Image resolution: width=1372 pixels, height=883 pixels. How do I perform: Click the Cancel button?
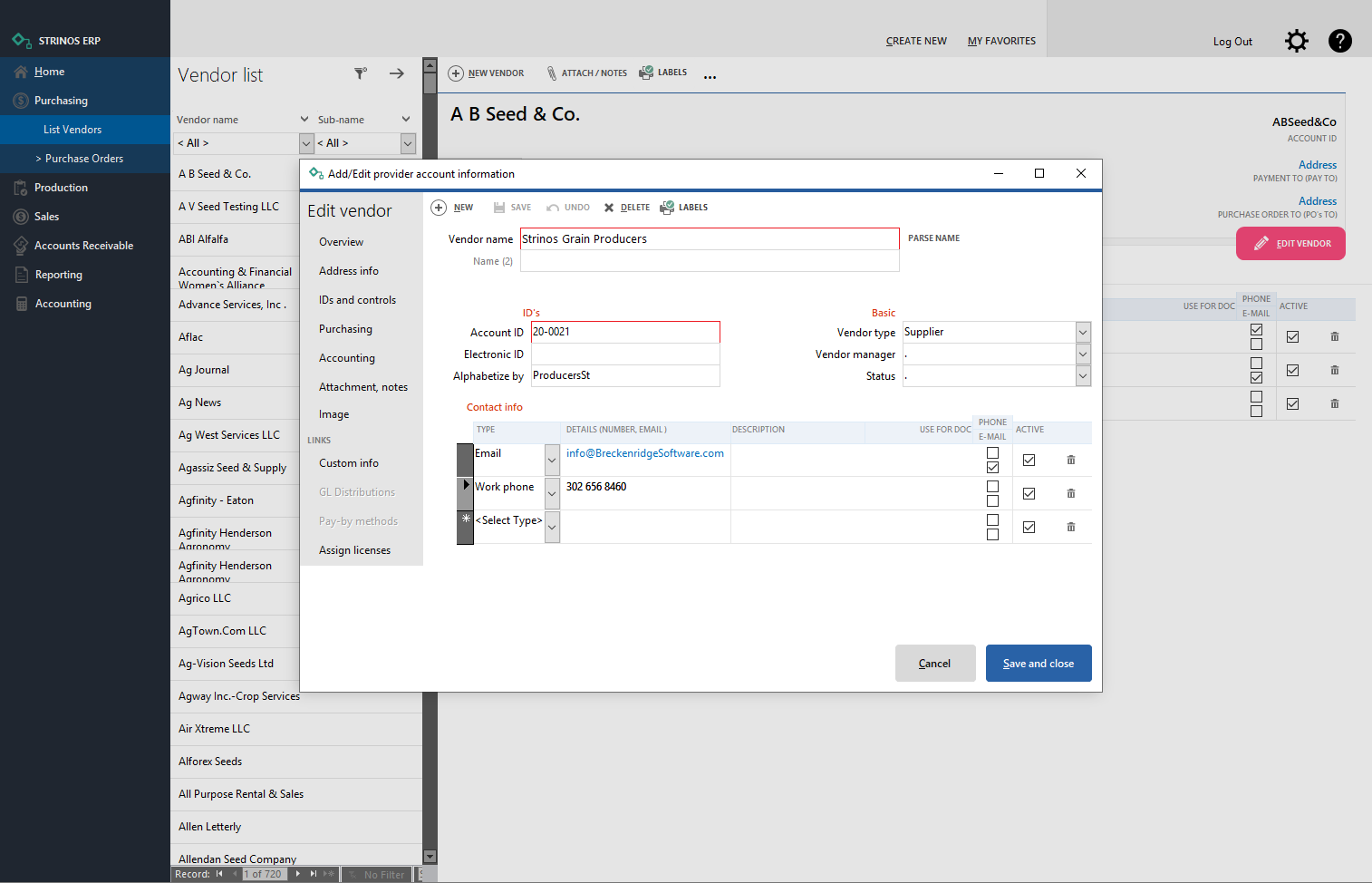(935, 664)
